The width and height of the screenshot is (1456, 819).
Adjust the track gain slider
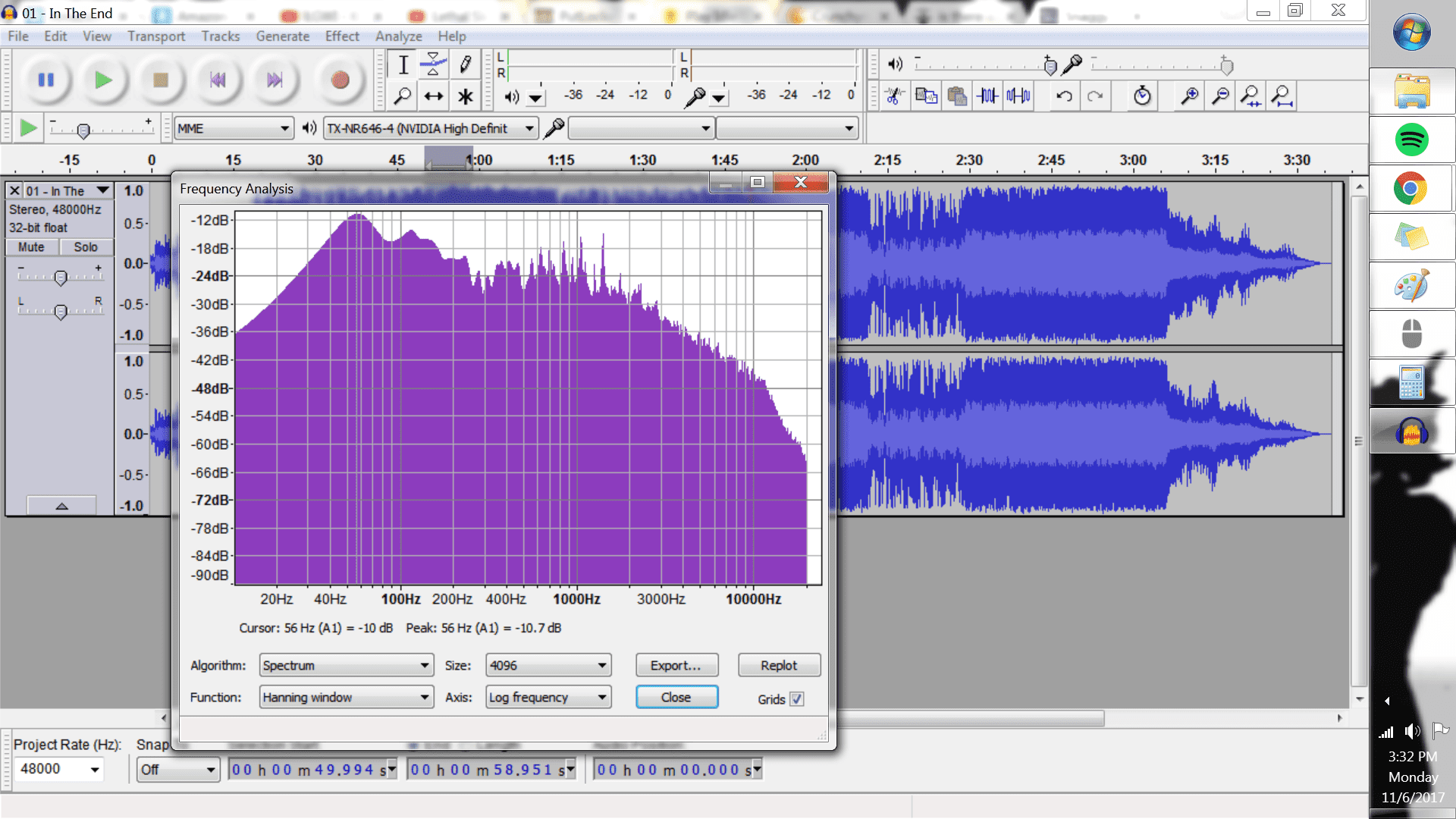[x=60, y=277]
